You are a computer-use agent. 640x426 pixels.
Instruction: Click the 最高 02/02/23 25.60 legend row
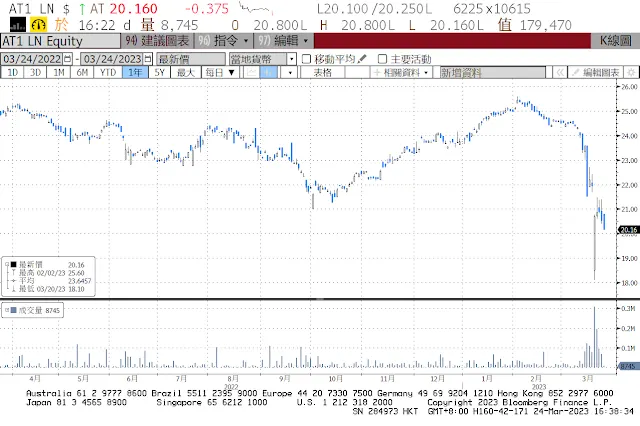pos(49,273)
